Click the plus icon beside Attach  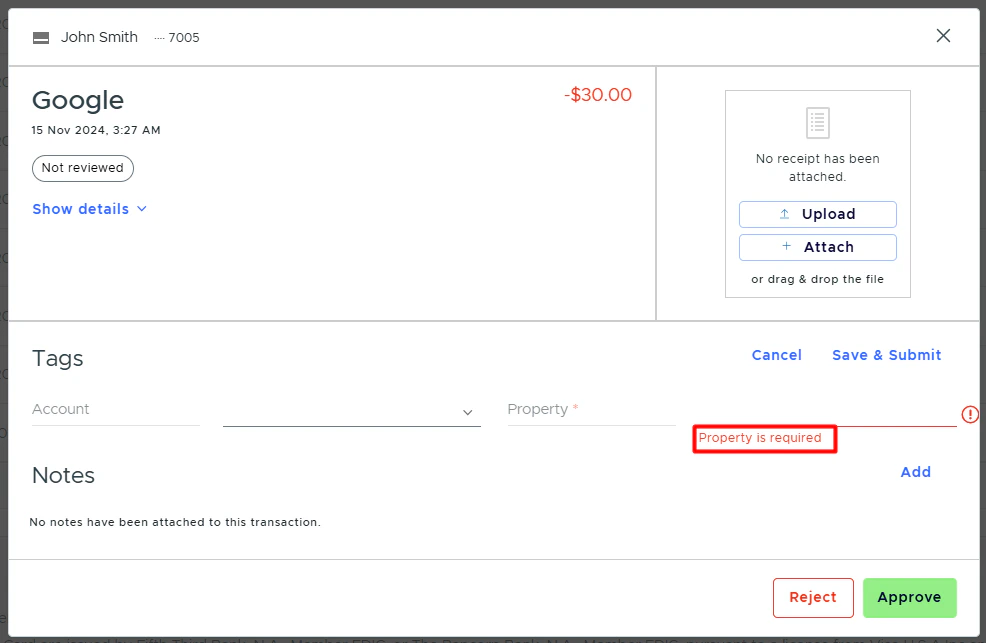point(787,247)
